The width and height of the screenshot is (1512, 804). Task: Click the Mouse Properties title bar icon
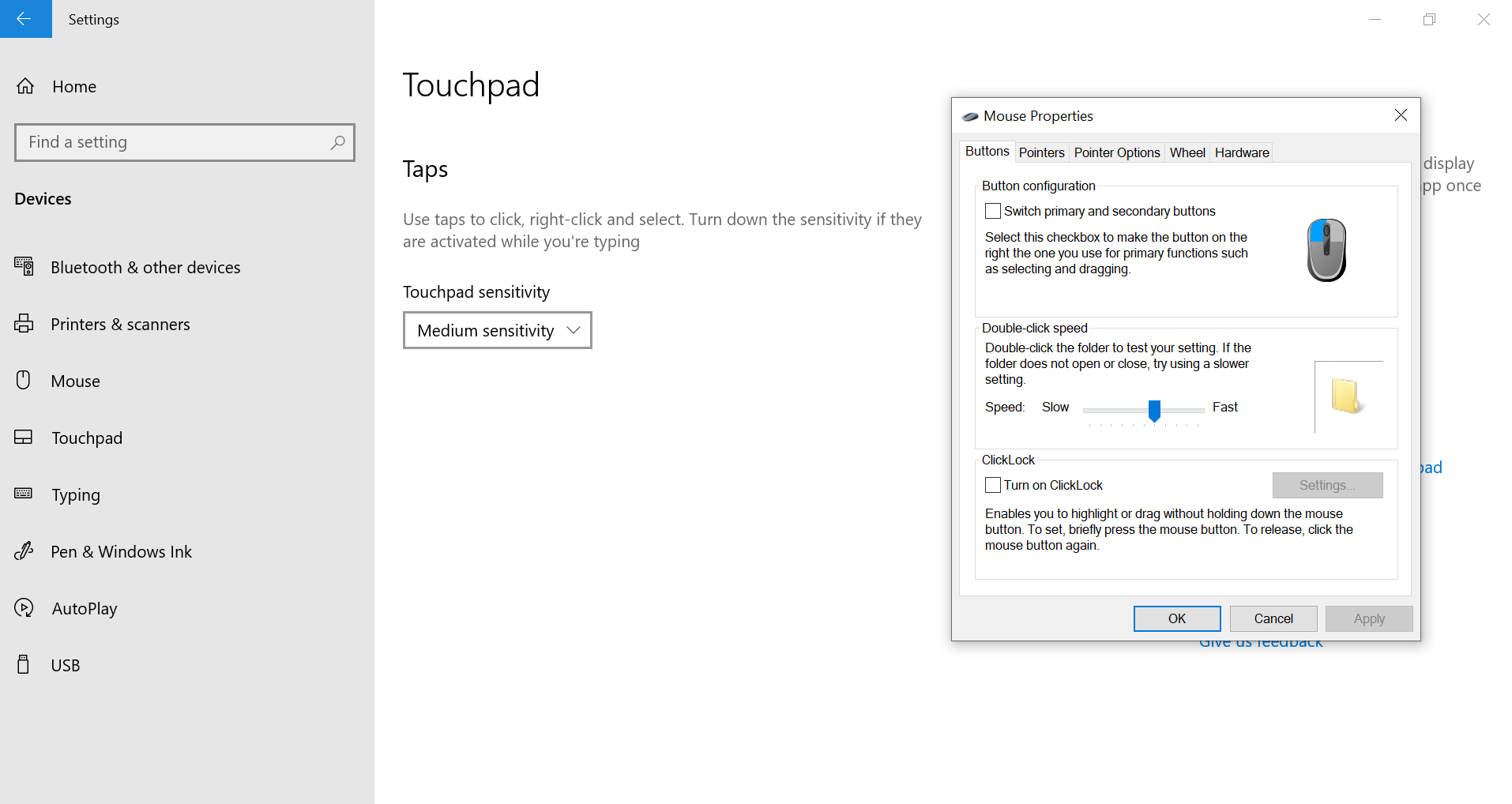coord(970,116)
